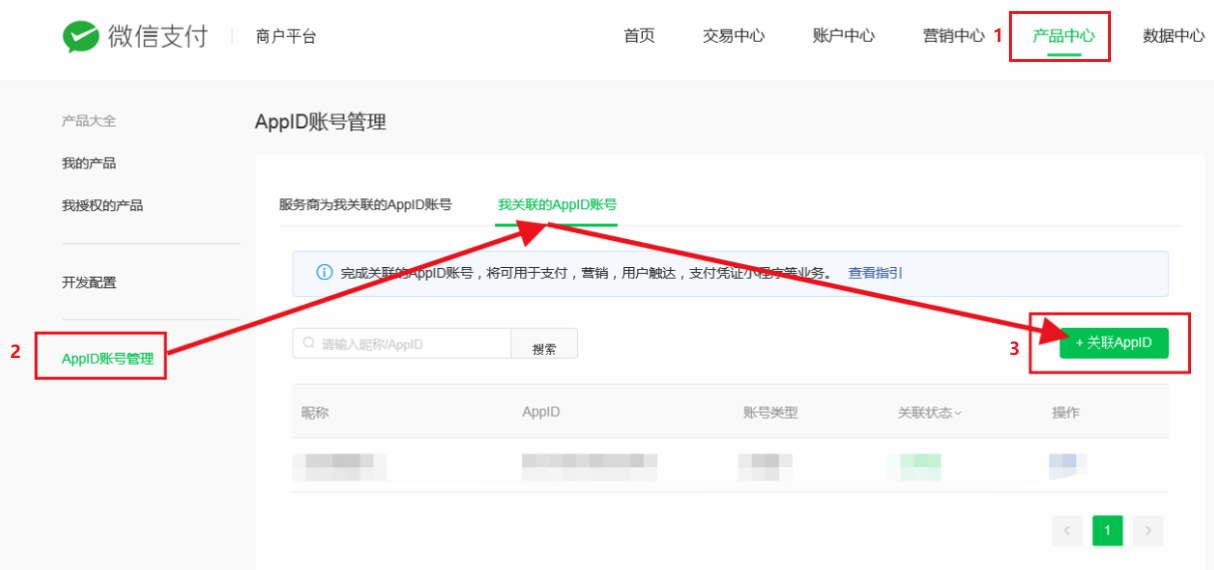The image size is (1214, 570).
Task: Open the 首页 navigation tab
Action: tap(639, 36)
